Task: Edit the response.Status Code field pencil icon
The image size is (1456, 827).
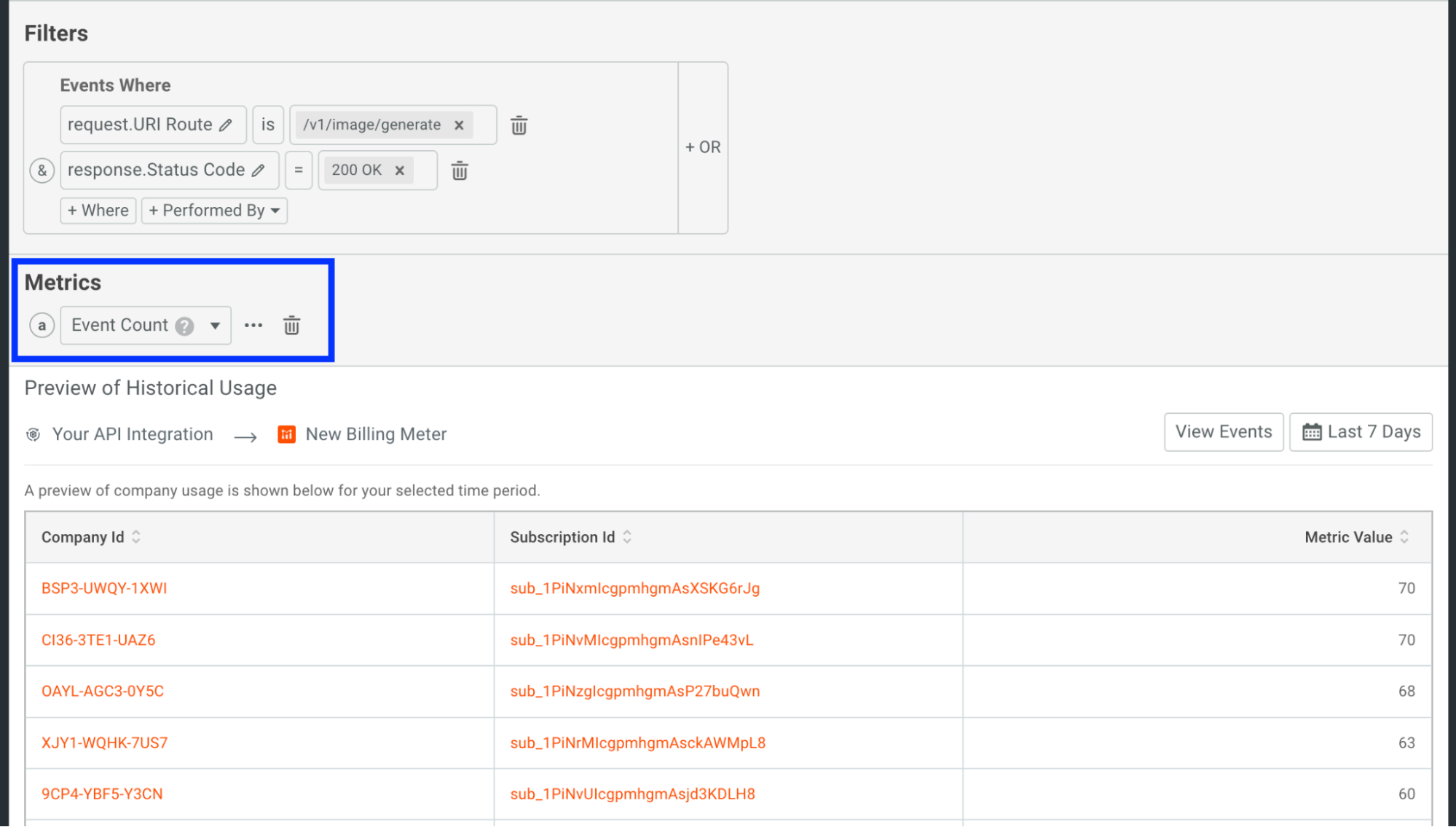Action: [259, 170]
